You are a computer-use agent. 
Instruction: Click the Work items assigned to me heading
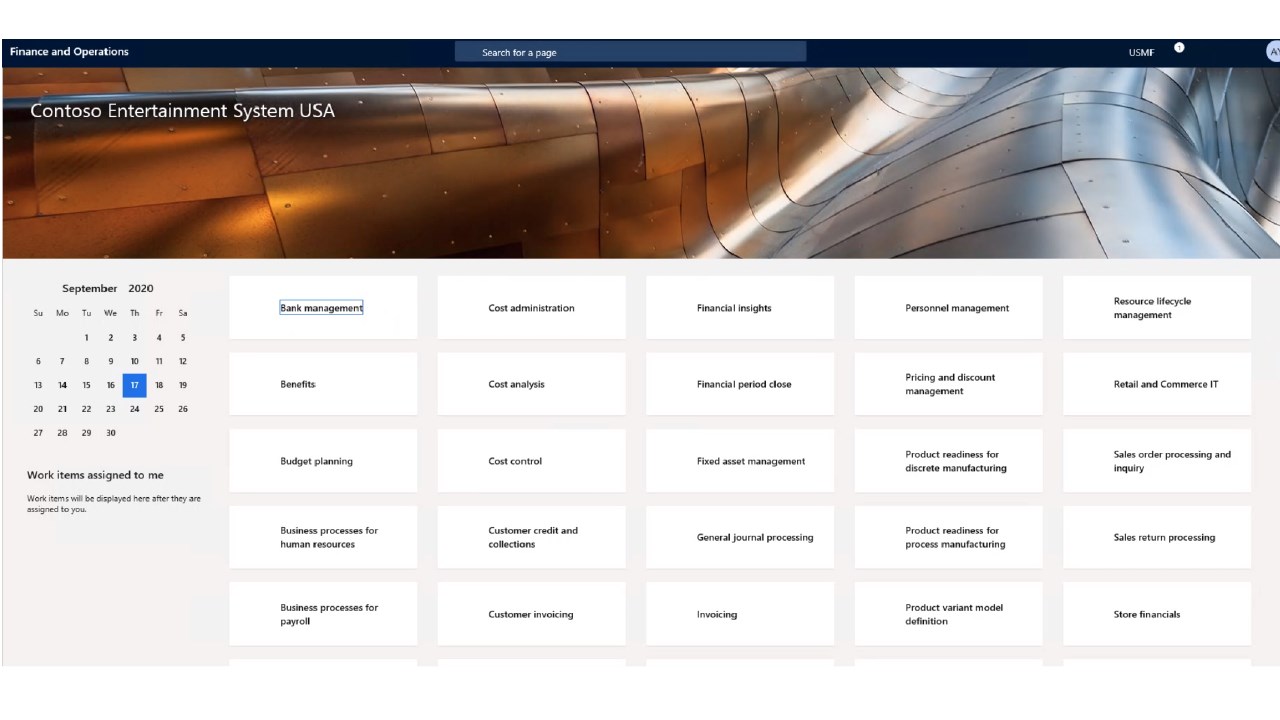(95, 475)
